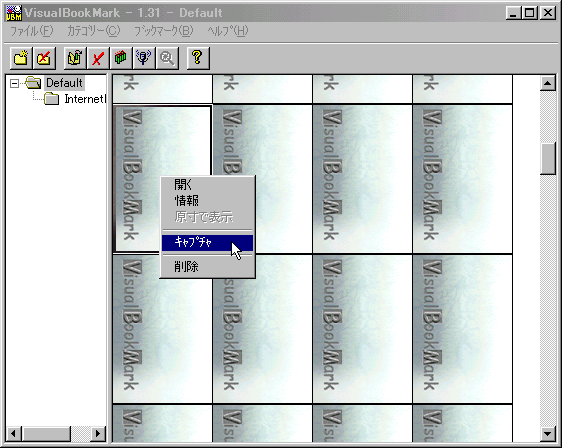Image resolution: width=562 pixels, height=448 pixels.
Task: Open the ファイル(F) menu
Action: tap(32, 31)
